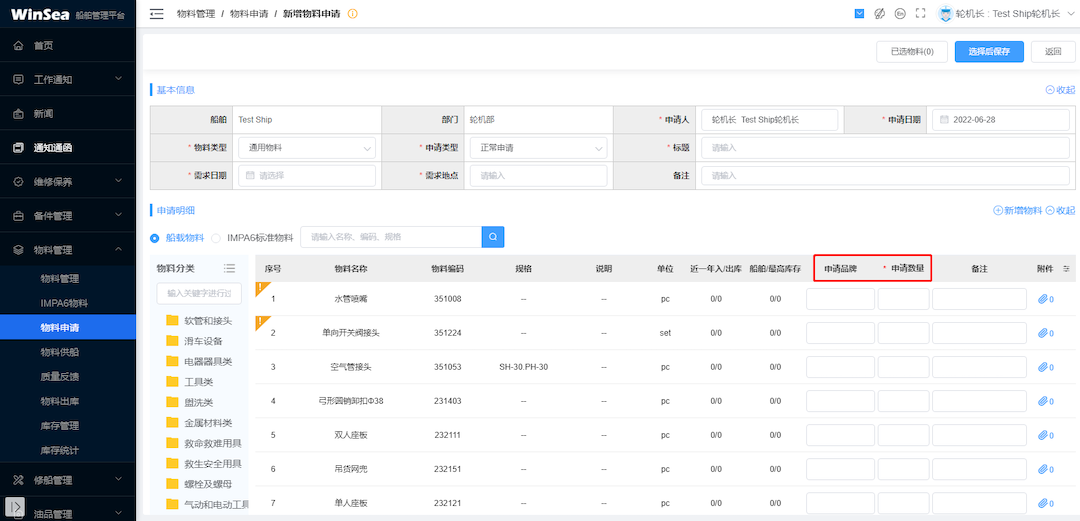Open the 物料类型 dropdown
This screenshot has height=521, width=1080.
(307, 147)
